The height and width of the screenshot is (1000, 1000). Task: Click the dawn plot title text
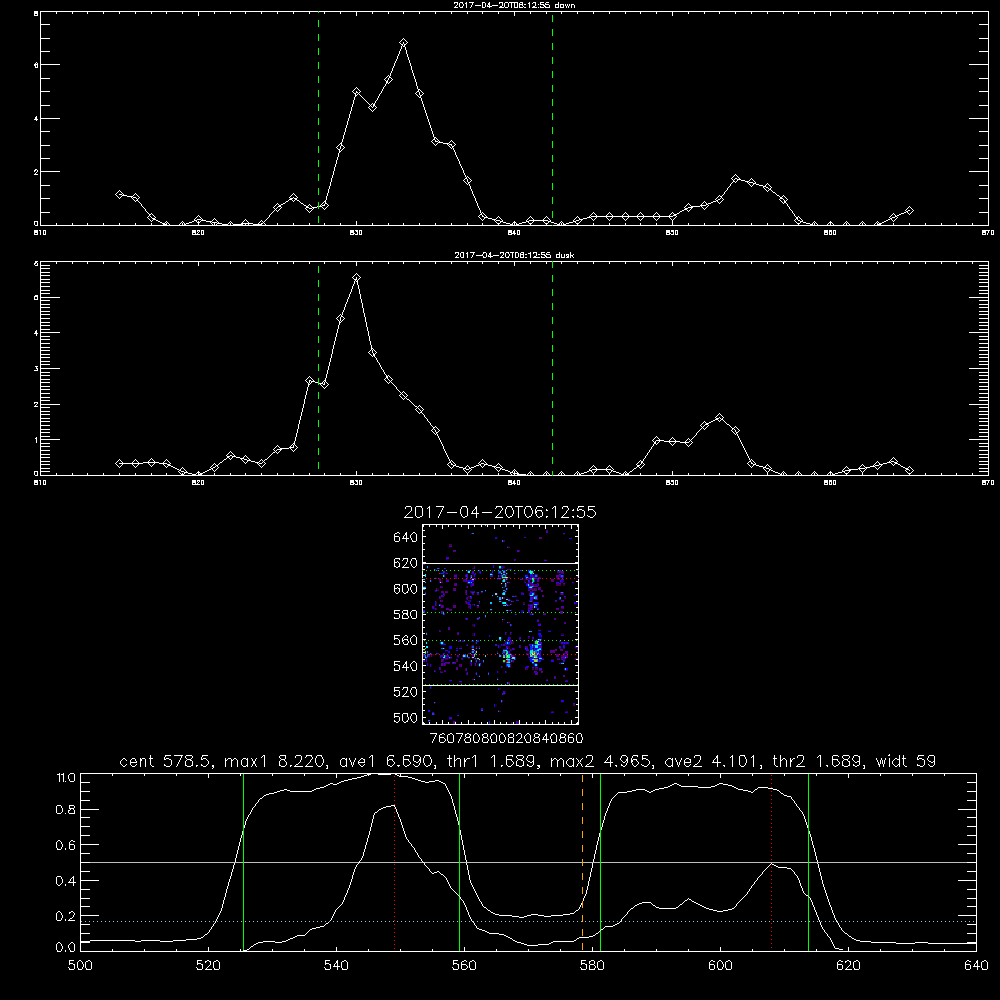pyautogui.click(x=514, y=5)
